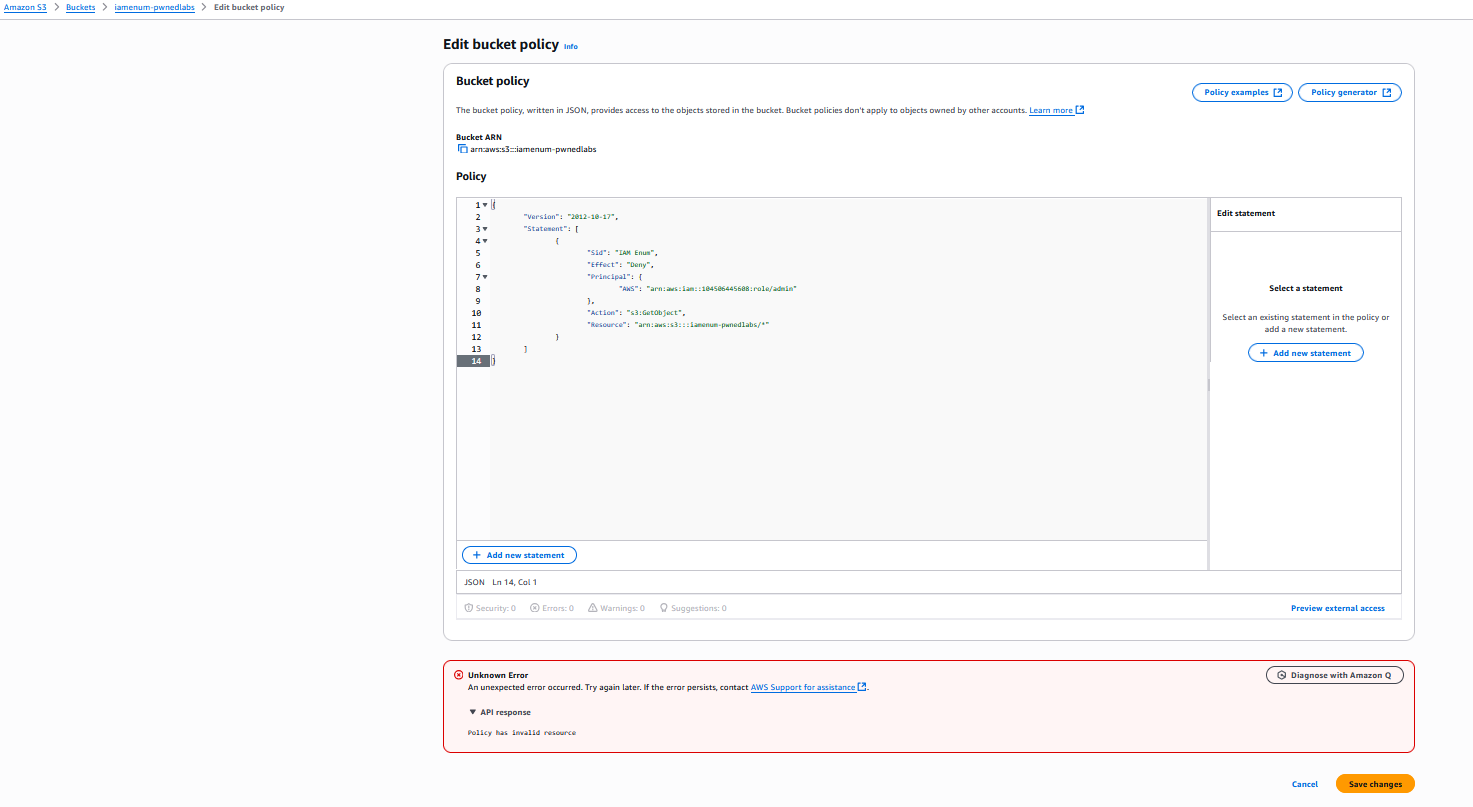
Task: Add new statement below the policy editor
Action: coord(519,555)
